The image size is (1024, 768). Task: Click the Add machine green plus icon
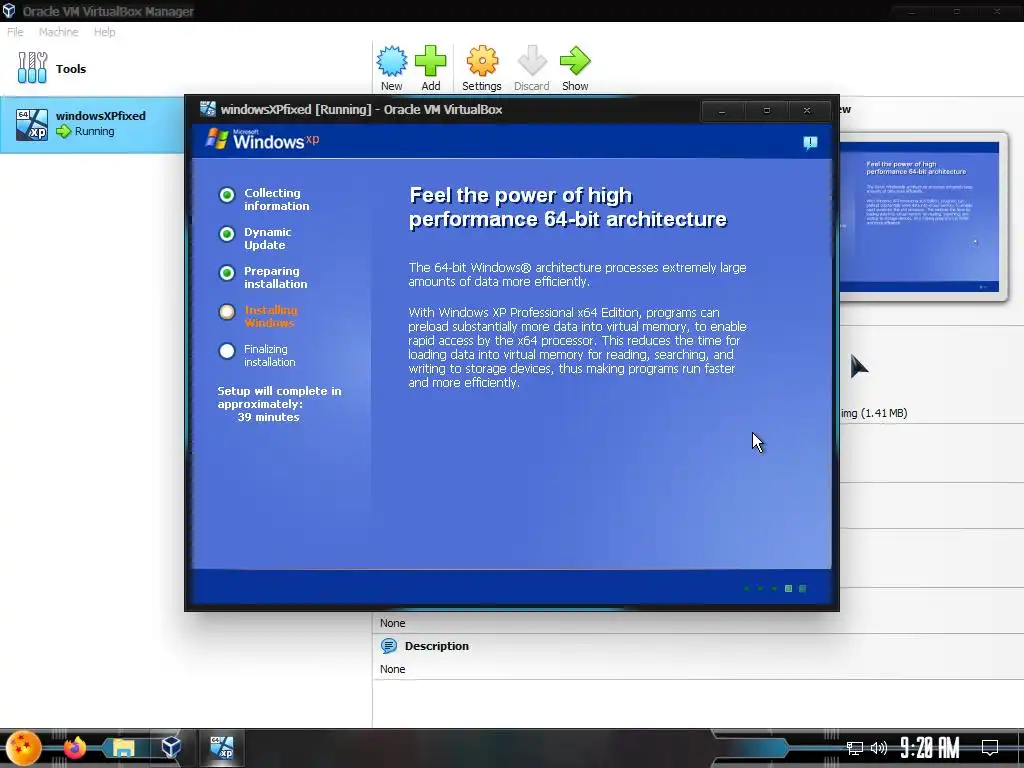click(x=430, y=61)
